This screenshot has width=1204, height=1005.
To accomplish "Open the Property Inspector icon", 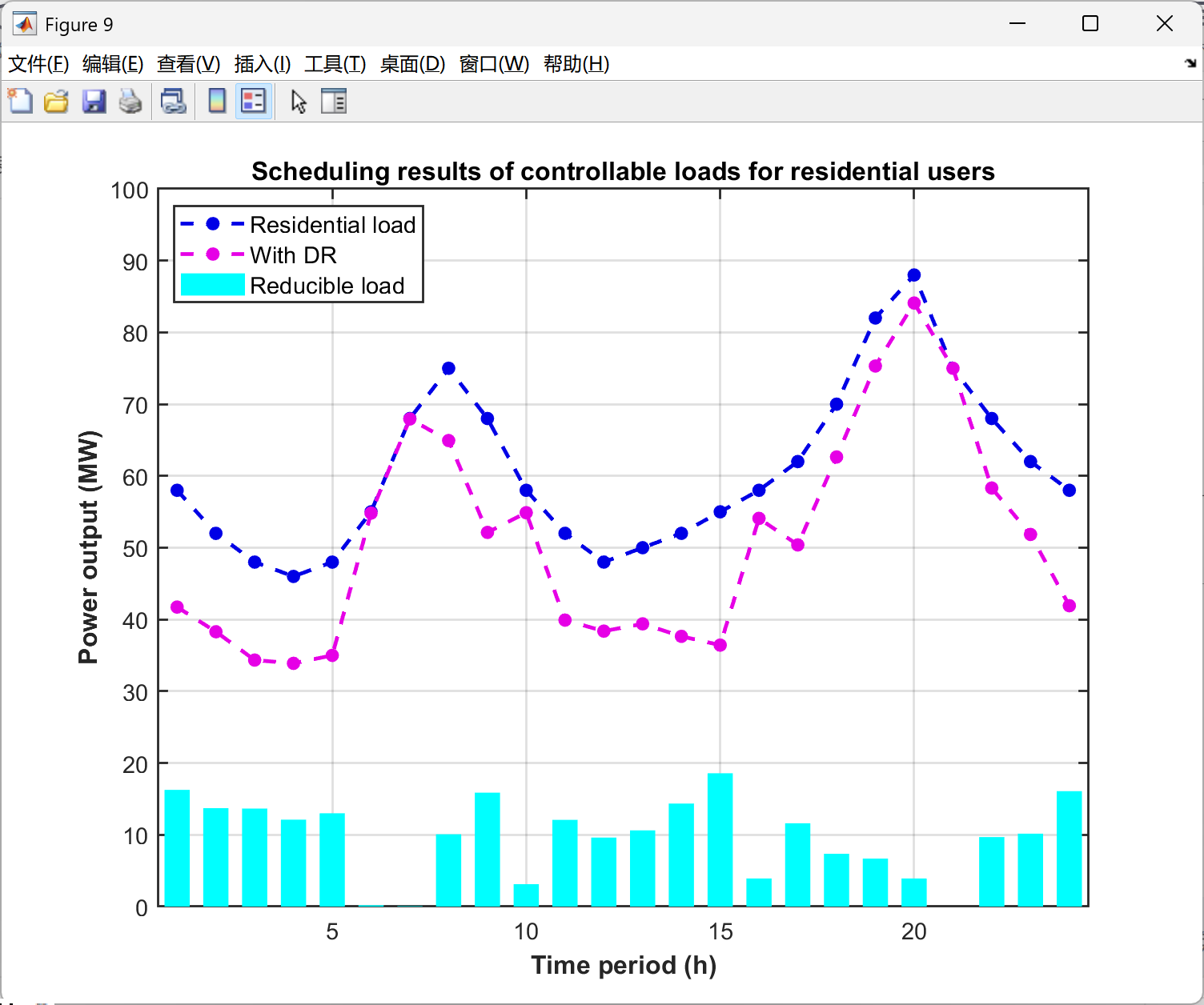I will pos(334,102).
